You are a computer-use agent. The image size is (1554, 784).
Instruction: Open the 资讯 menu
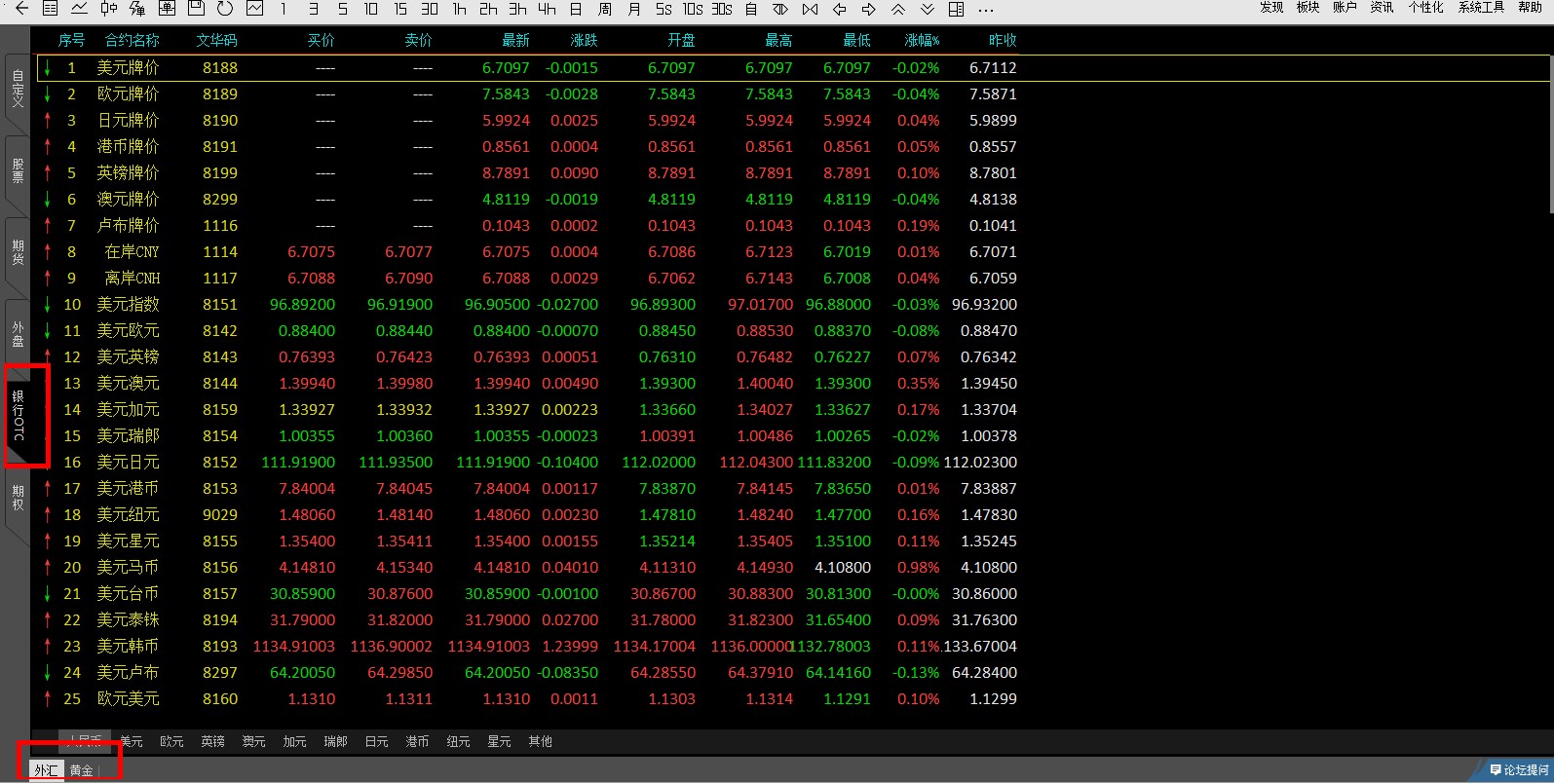pyautogui.click(x=1383, y=7)
